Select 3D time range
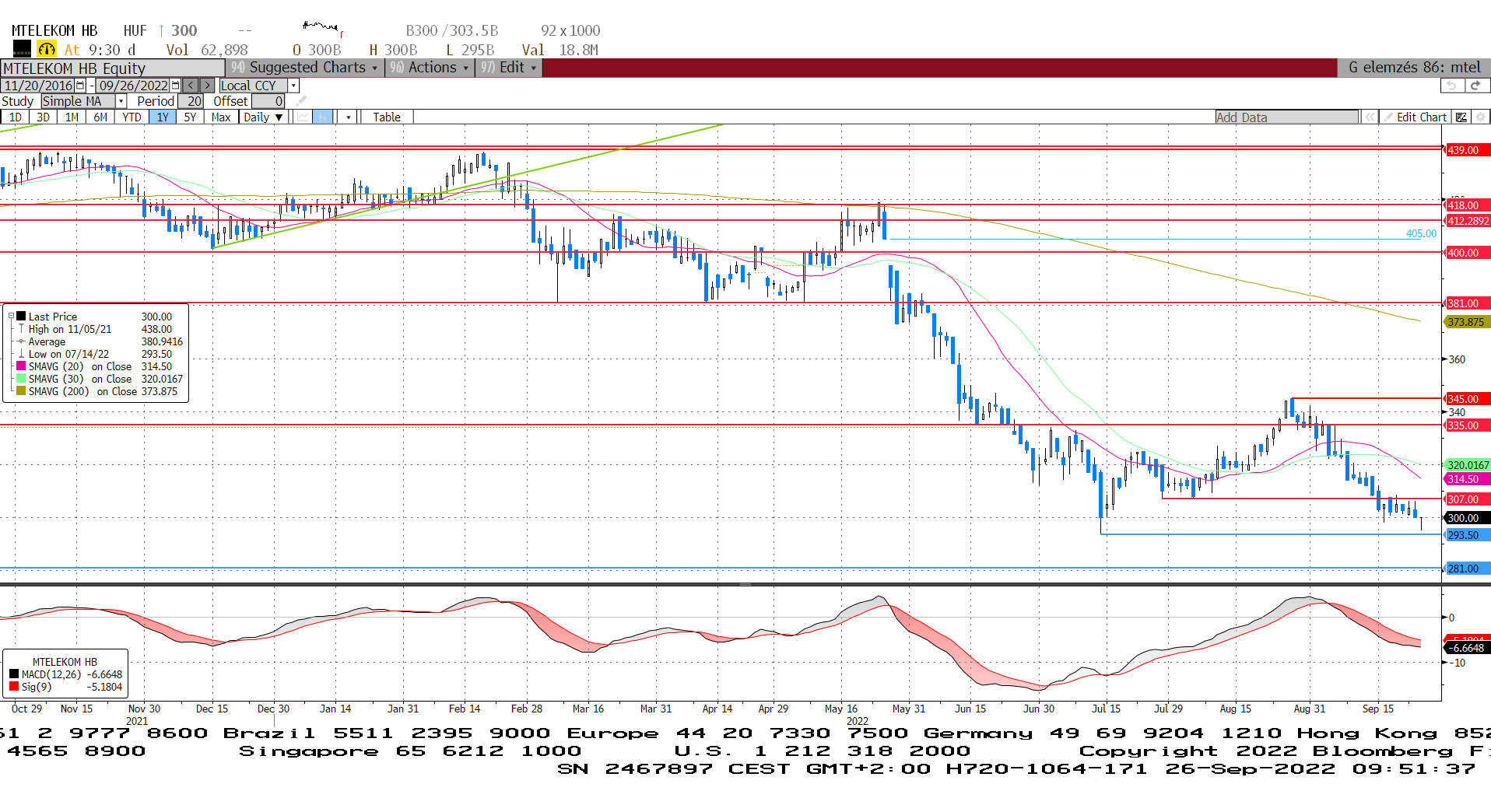Image resolution: width=1491 pixels, height=812 pixels. pos(43,117)
